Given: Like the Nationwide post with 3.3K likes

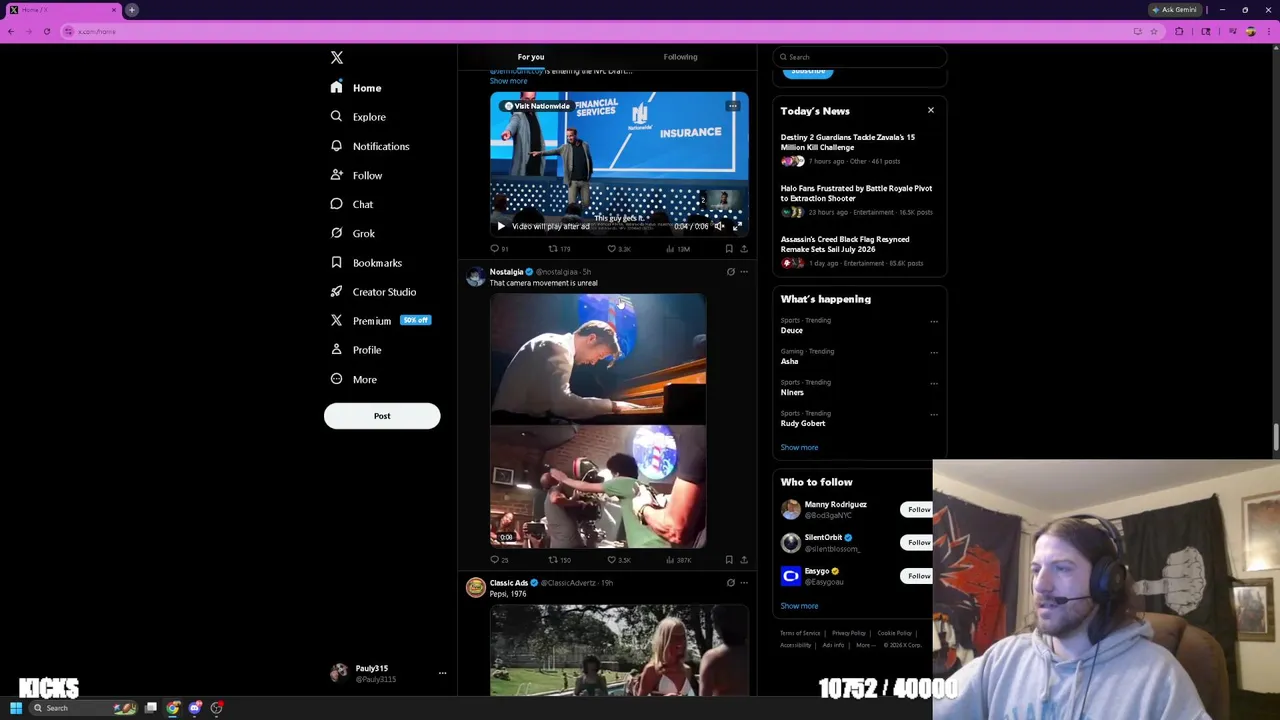Looking at the screenshot, I should tap(619, 249).
